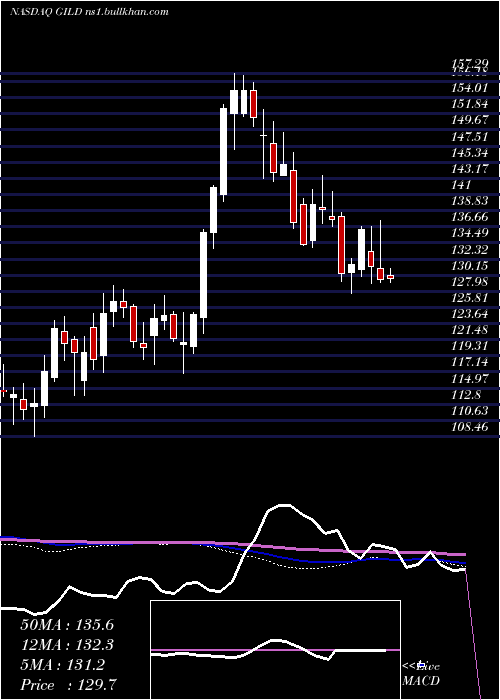Screen dimensions: 500x700
Task: Select the 130.15 price level label
Action: coord(468,266)
